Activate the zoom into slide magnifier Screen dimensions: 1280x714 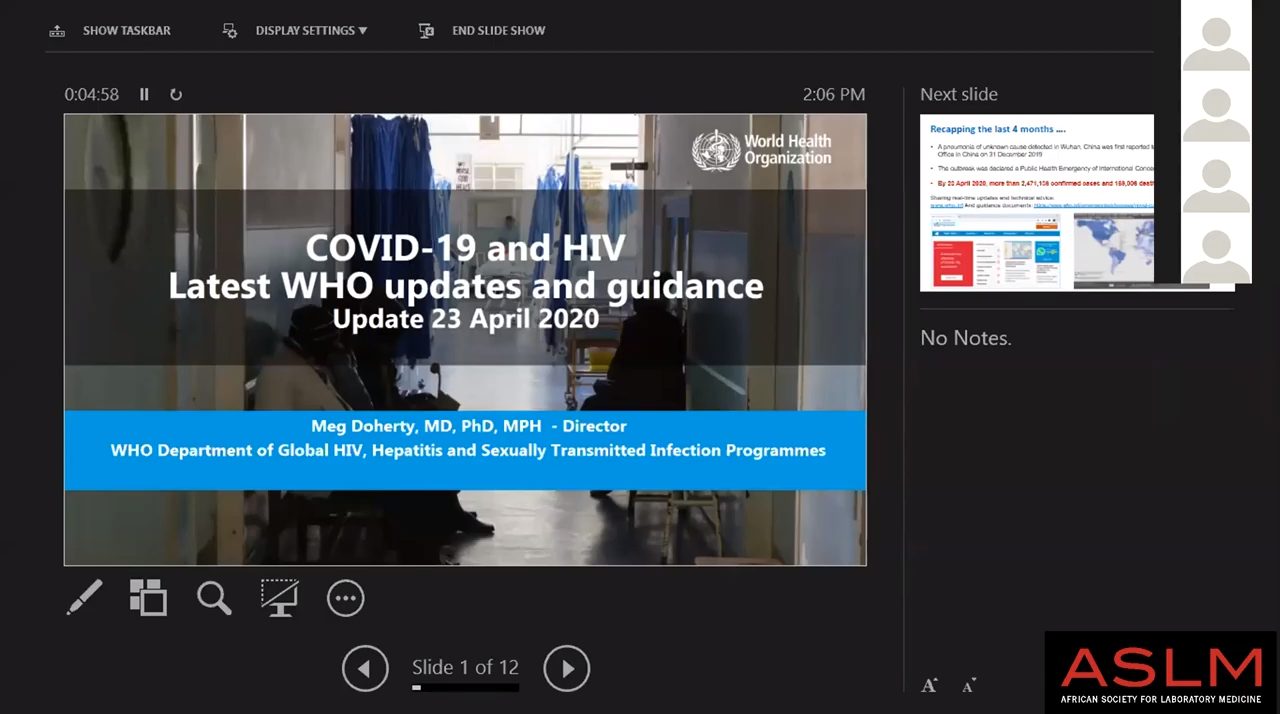[214, 598]
